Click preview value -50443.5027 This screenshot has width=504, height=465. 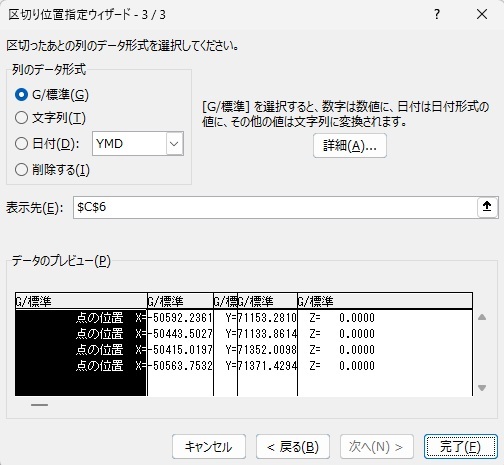pos(180,334)
